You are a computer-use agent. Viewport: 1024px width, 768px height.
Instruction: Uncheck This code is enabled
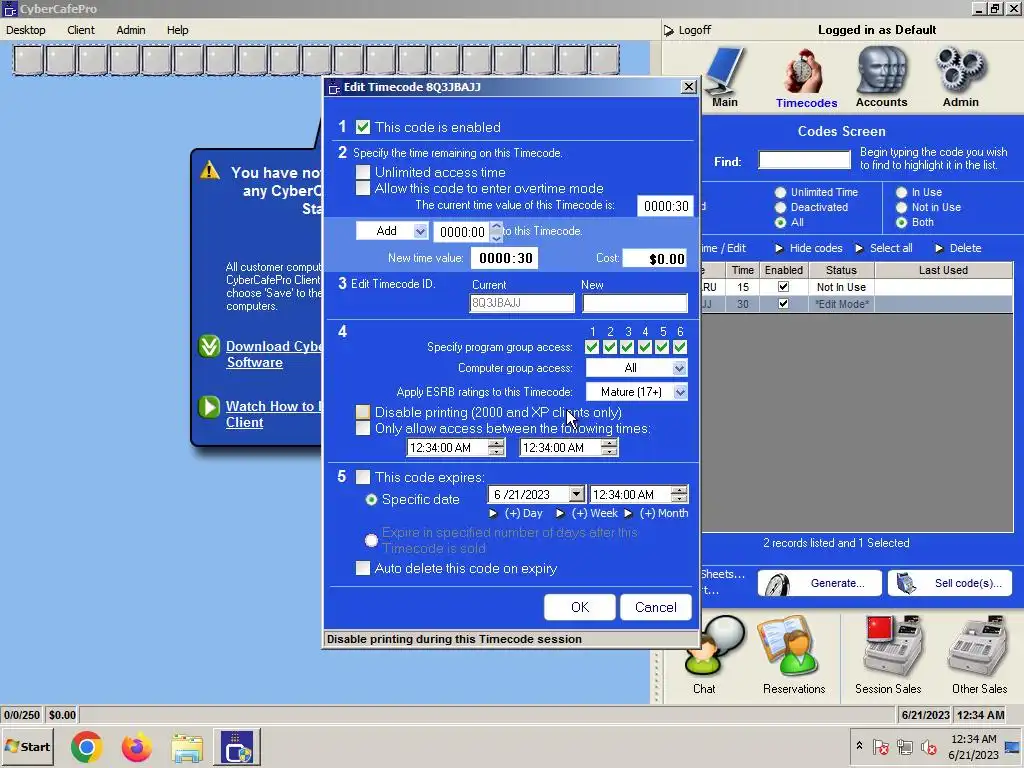pos(363,127)
